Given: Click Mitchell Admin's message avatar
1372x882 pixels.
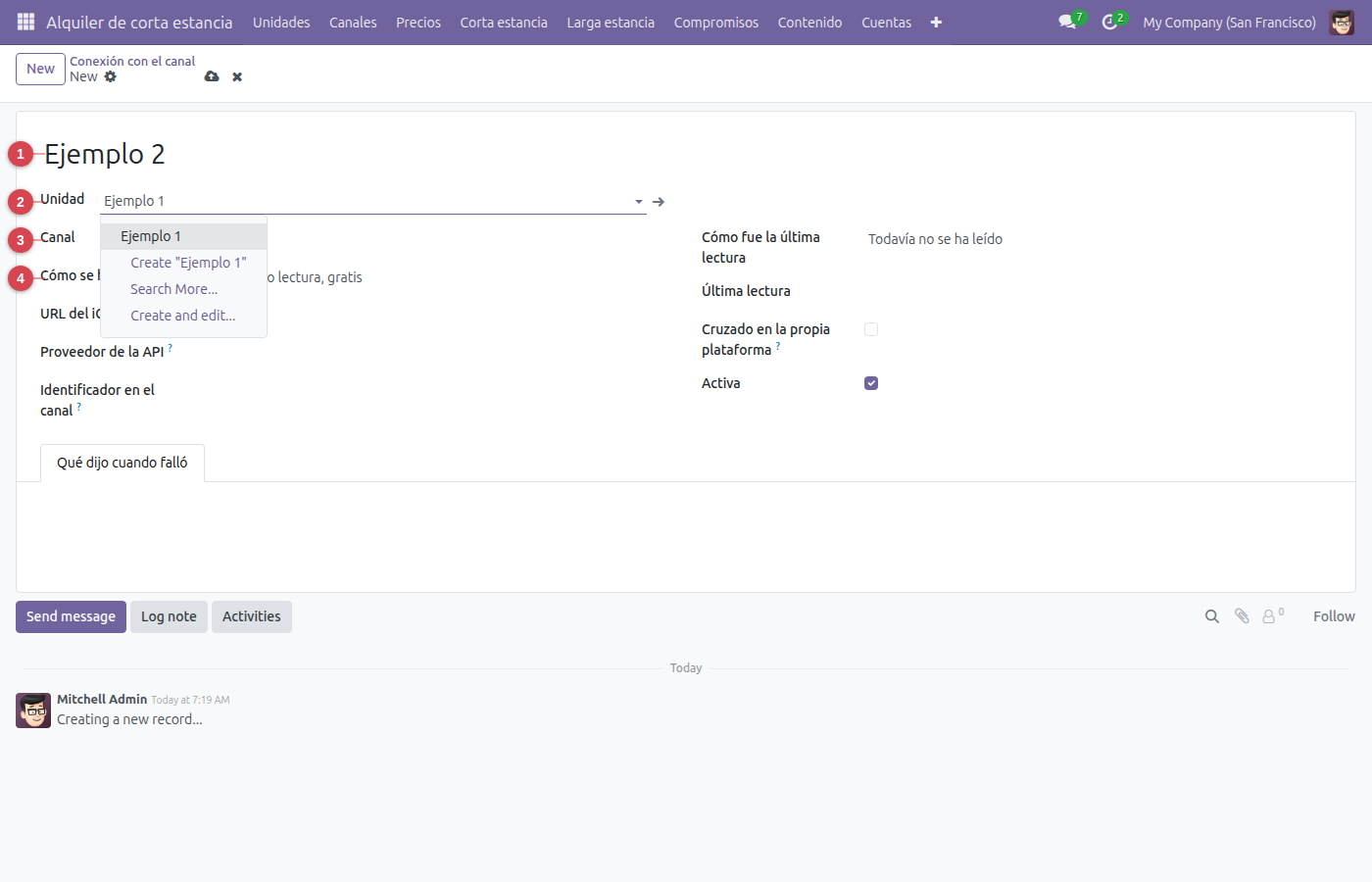Looking at the screenshot, I should click(33, 710).
